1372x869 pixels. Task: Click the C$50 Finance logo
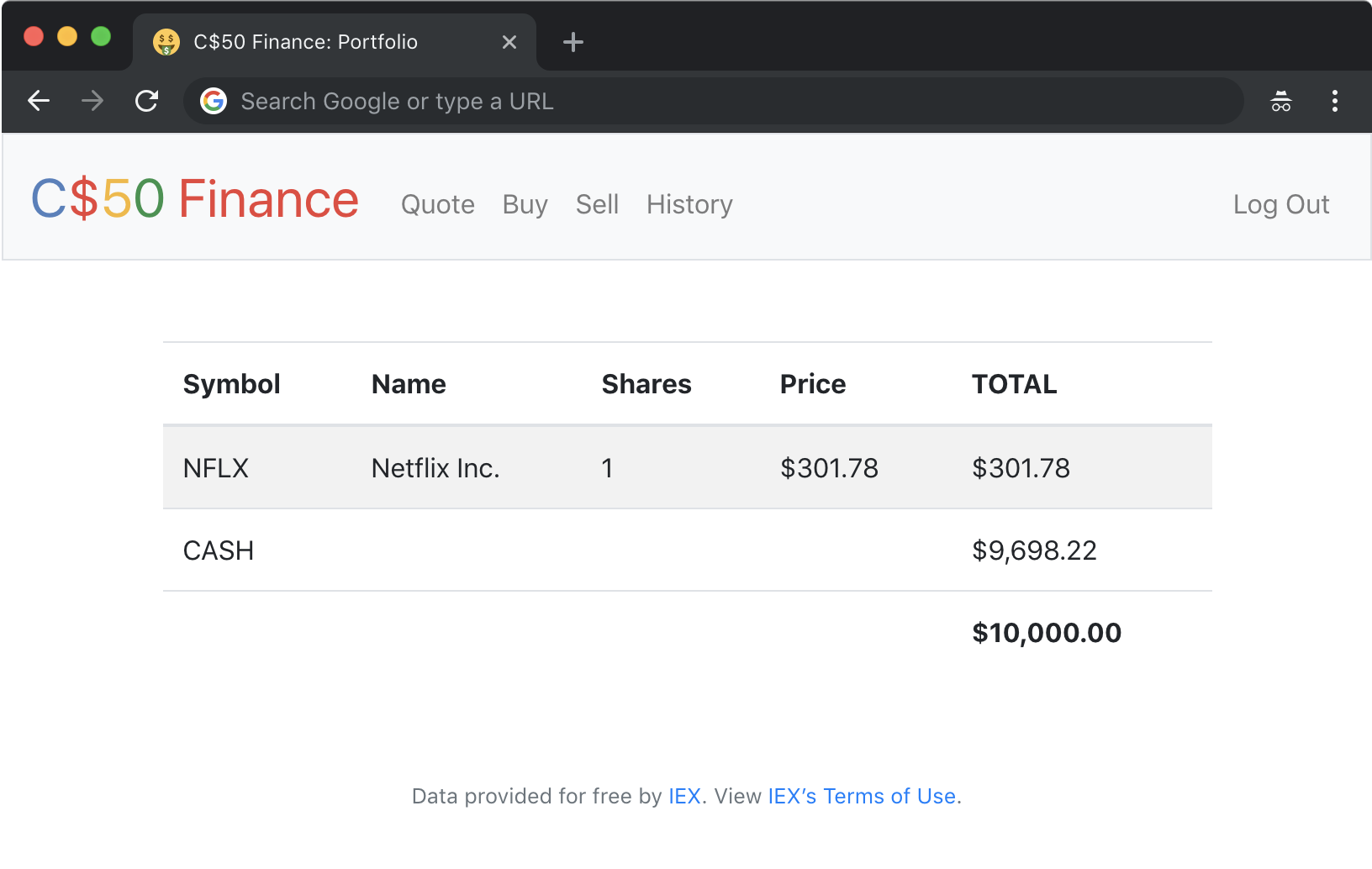pos(195,200)
